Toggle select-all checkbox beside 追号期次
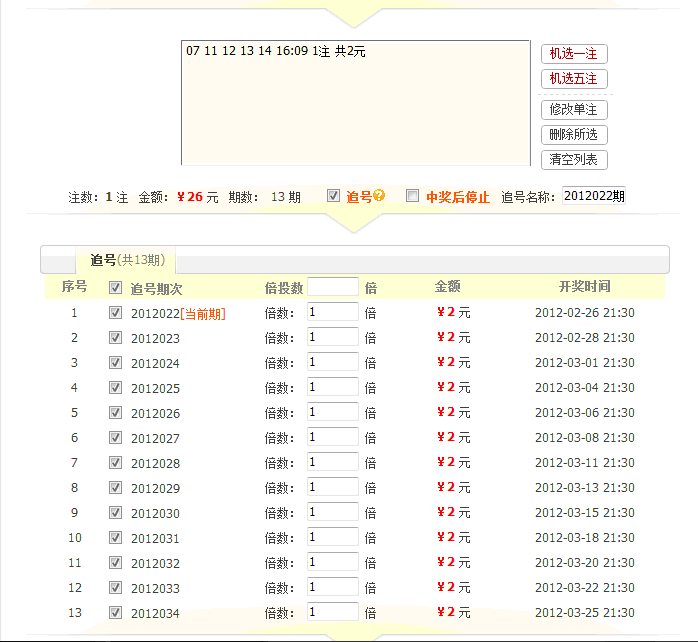Viewport: 698px width, 642px height. point(115,288)
